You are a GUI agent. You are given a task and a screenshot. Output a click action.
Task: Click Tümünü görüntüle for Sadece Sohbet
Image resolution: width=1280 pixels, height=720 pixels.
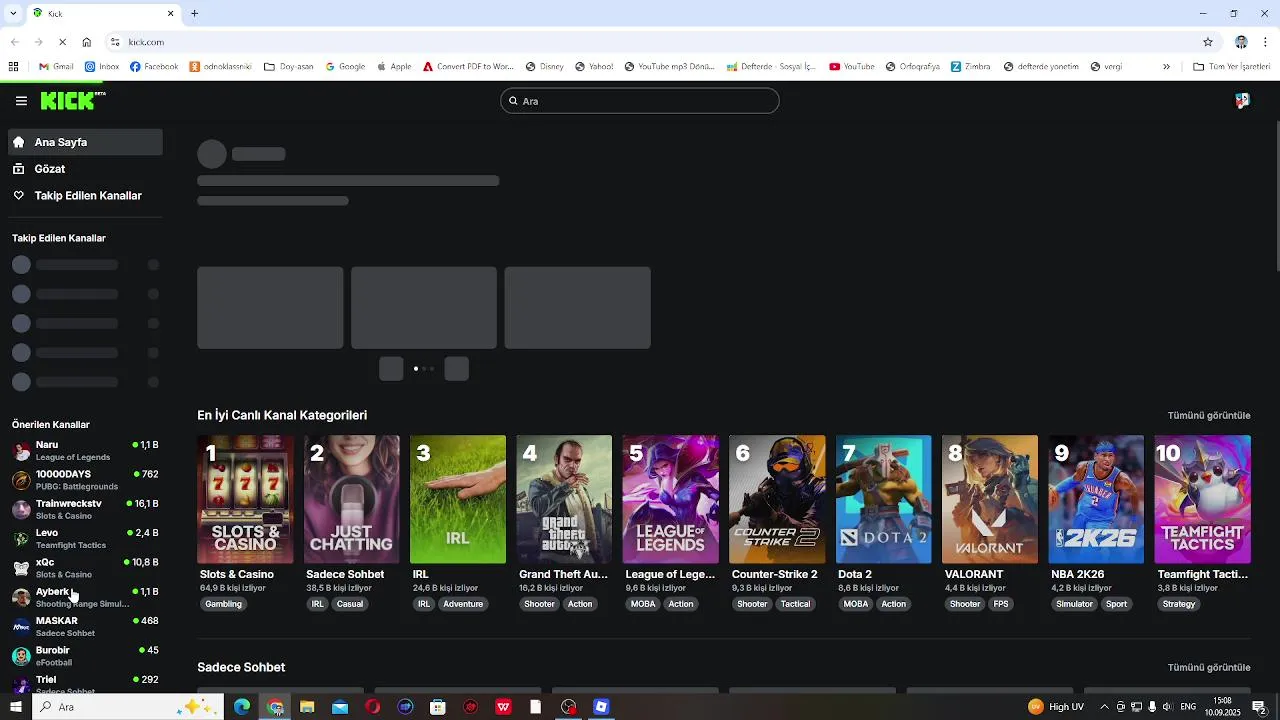click(x=1209, y=667)
